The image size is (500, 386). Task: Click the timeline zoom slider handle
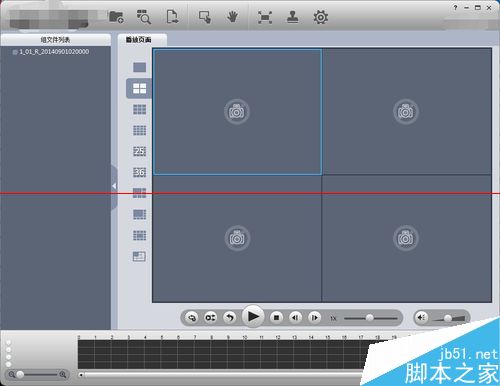(x=20, y=375)
